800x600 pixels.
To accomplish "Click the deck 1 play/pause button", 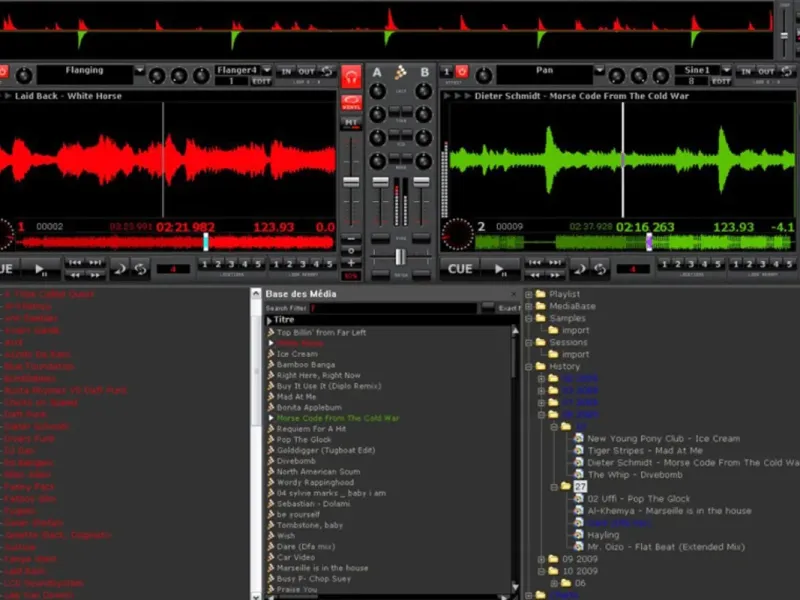I will pos(40,269).
